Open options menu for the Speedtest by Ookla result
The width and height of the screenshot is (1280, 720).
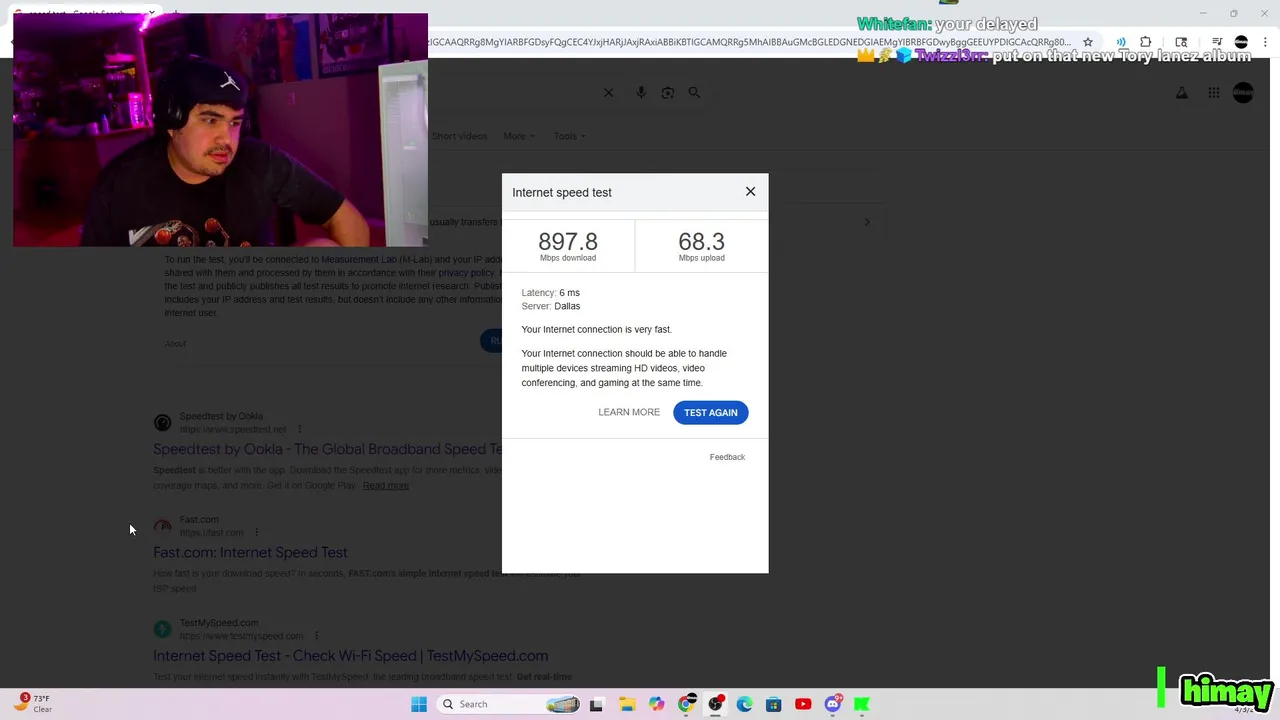pyautogui.click(x=299, y=429)
